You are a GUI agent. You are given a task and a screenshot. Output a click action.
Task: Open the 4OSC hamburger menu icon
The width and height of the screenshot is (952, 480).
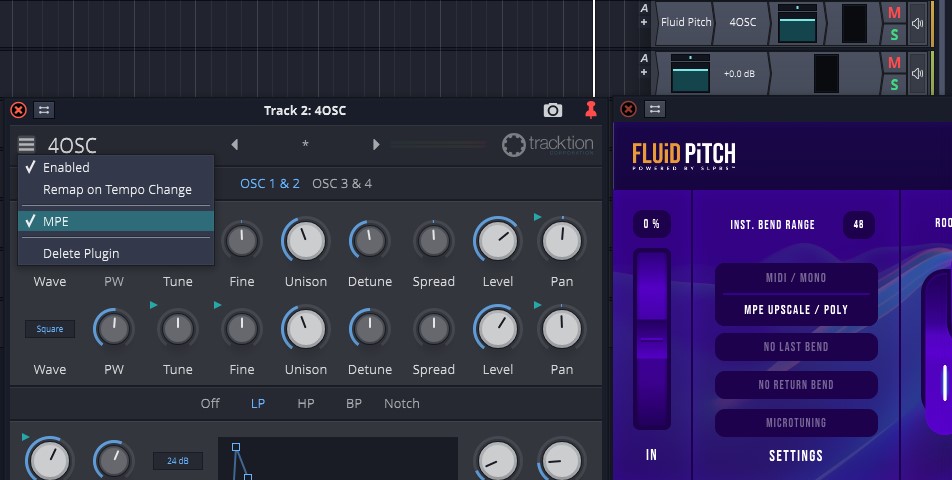point(26,144)
